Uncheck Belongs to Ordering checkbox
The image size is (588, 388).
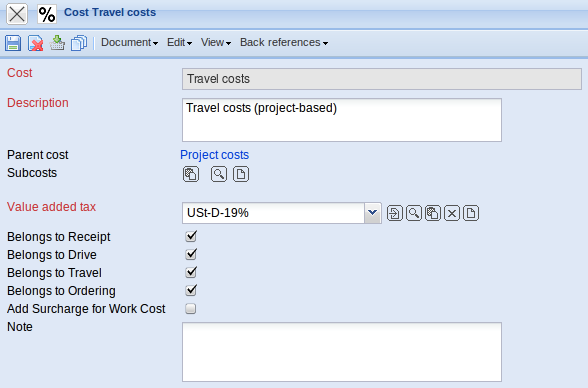[x=191, y=290]
